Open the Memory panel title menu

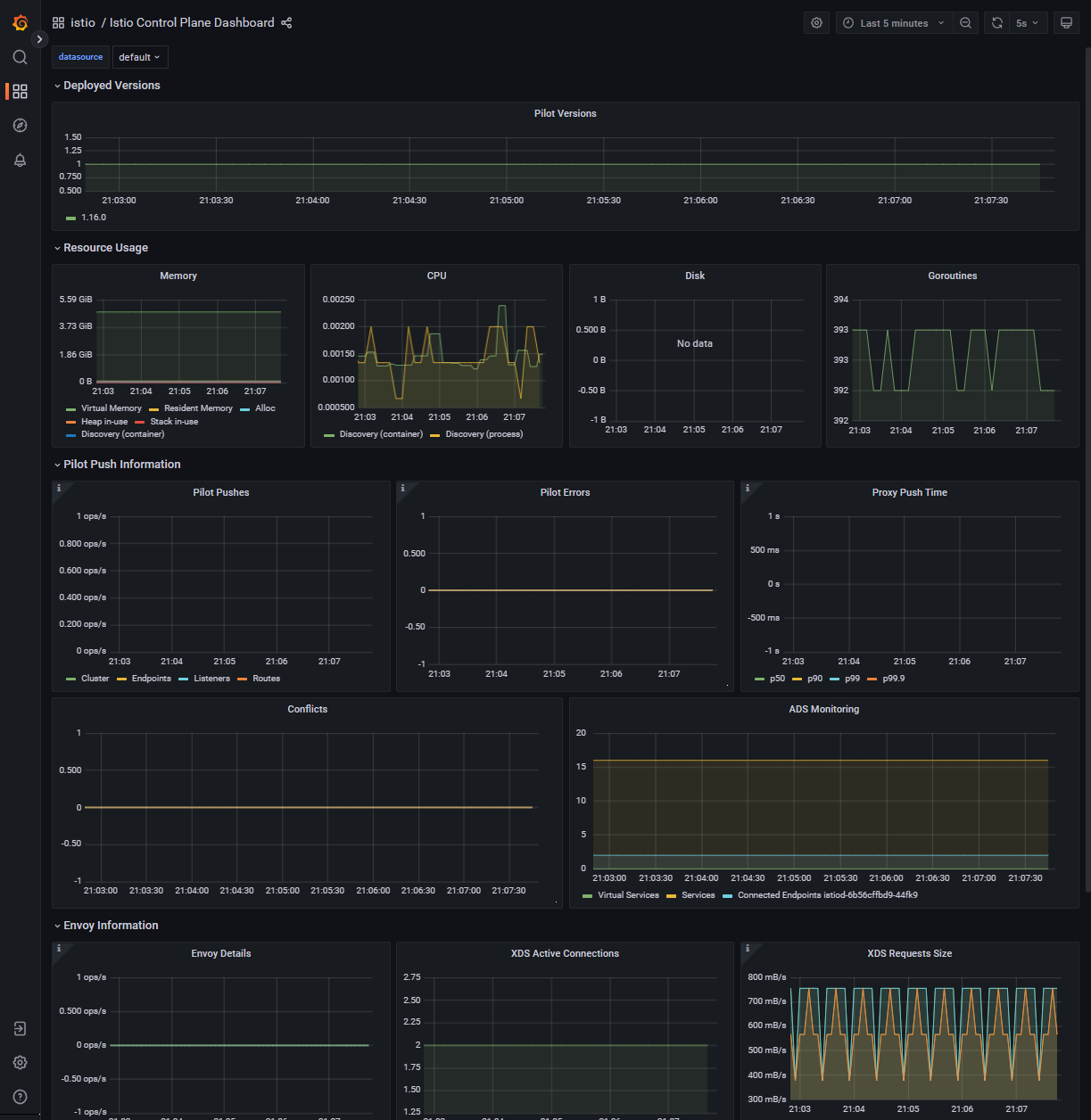pyautogui.click(x=178, y=276)
